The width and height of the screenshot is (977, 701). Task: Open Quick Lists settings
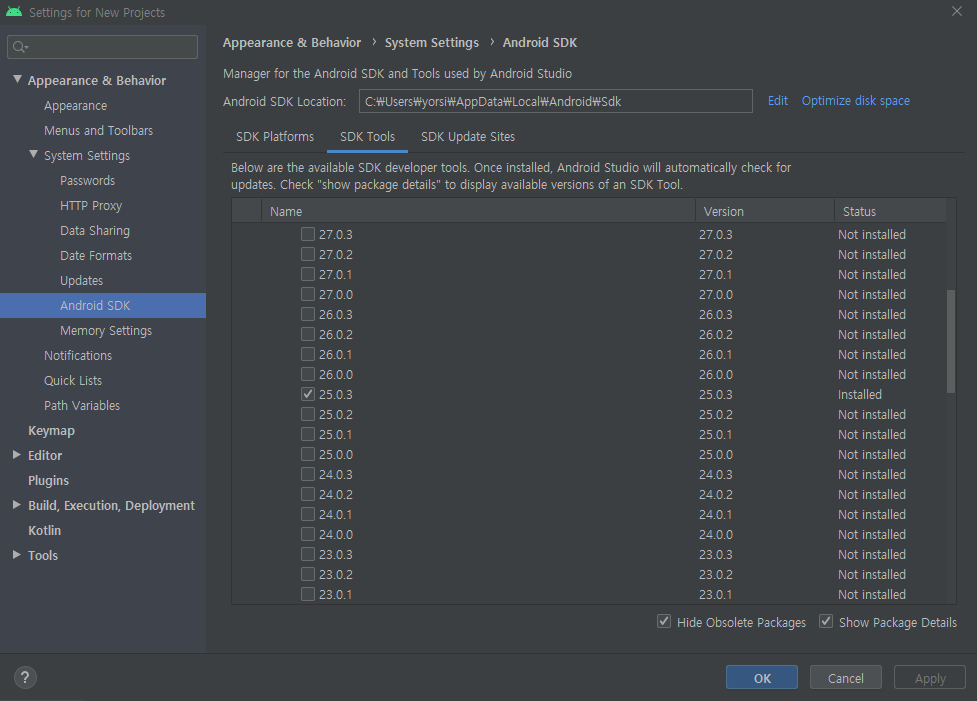(x=73, y=380)
